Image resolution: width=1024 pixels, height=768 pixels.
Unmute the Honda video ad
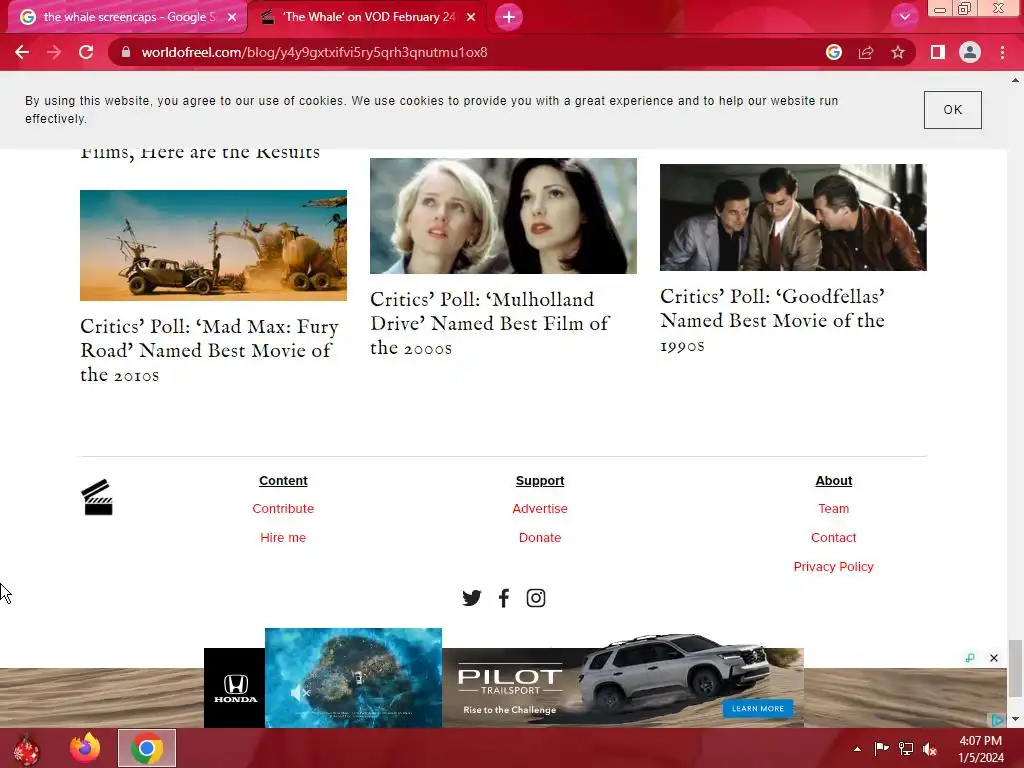point(300,692)
